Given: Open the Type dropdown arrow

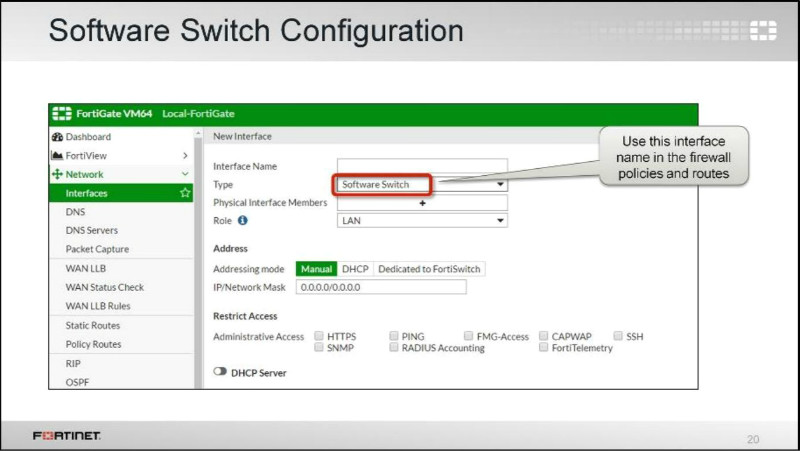Looking at the screenshot, I should (x=500, y=184).
